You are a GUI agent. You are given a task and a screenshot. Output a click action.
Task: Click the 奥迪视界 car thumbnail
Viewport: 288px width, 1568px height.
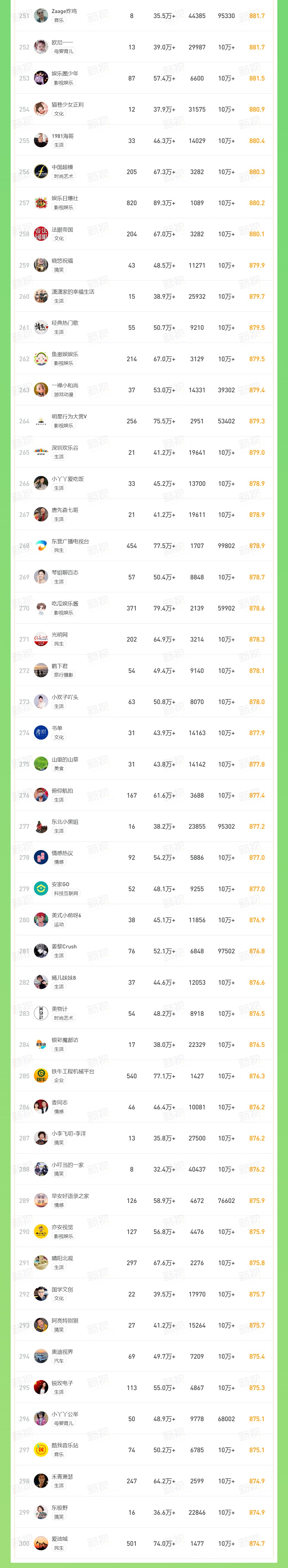coord(41,1356)
